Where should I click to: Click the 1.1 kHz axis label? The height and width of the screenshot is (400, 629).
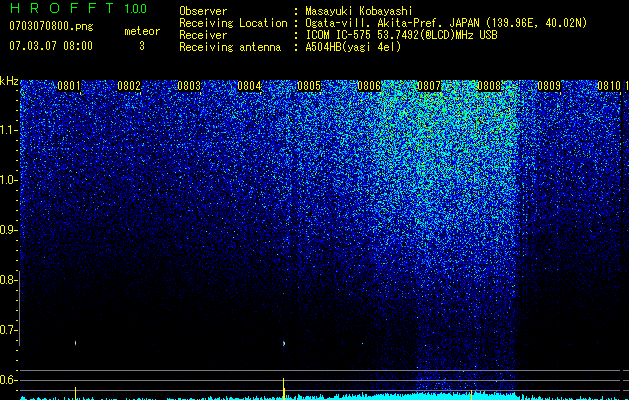[x=7, y=130]
